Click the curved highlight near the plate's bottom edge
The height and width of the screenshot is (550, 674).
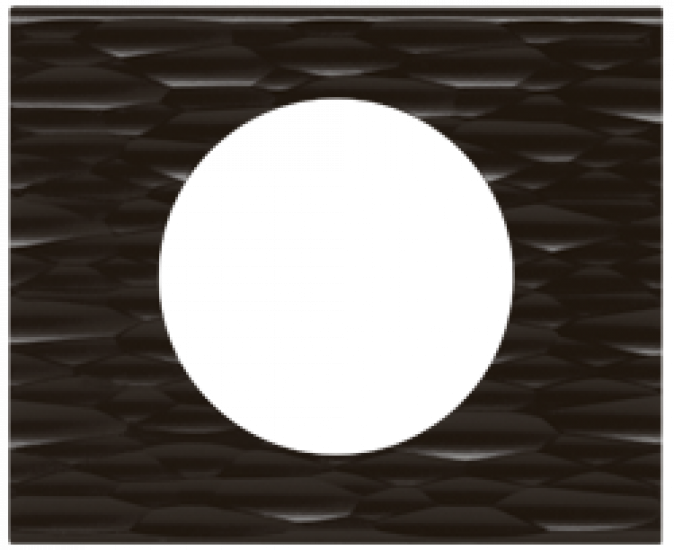click(307, 518)
